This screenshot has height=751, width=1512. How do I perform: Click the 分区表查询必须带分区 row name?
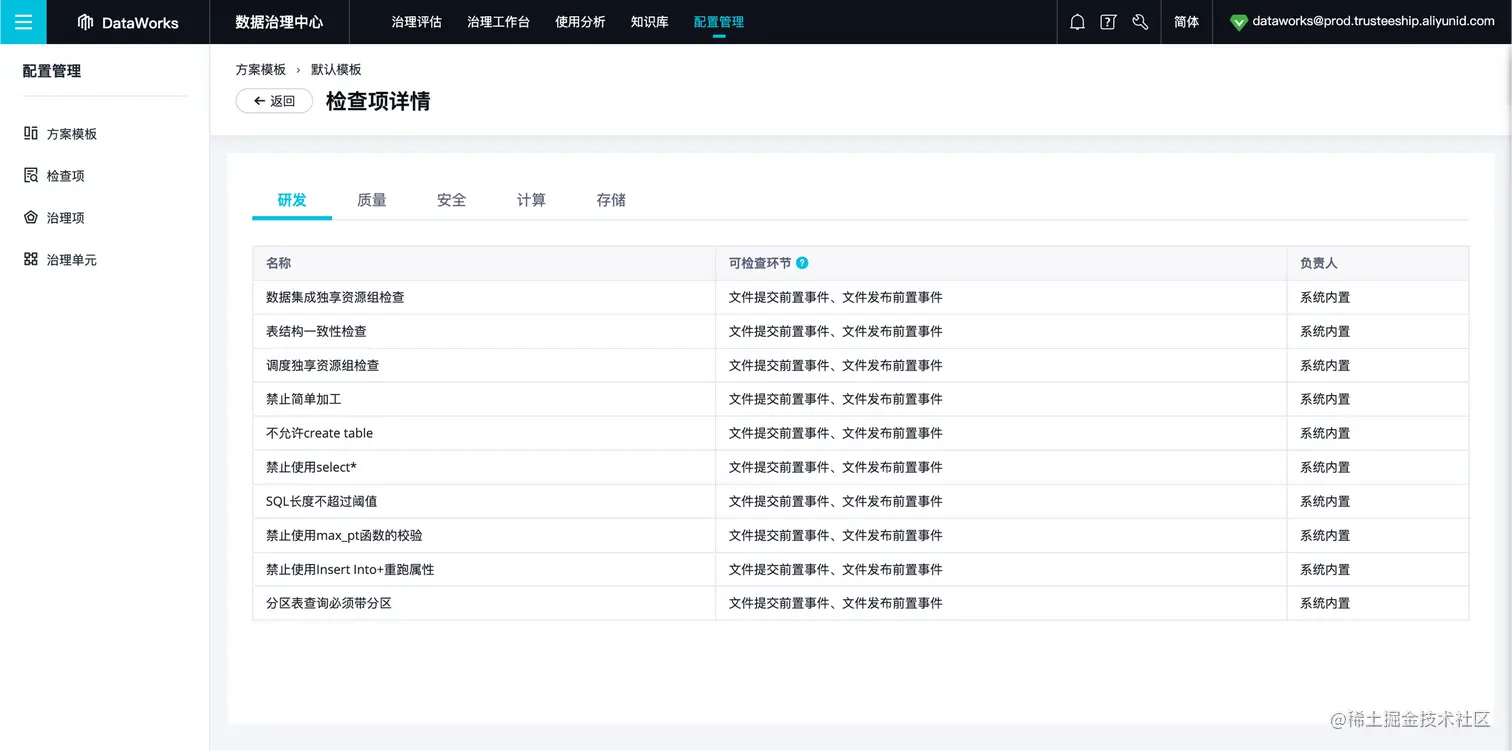click(329, 603)
